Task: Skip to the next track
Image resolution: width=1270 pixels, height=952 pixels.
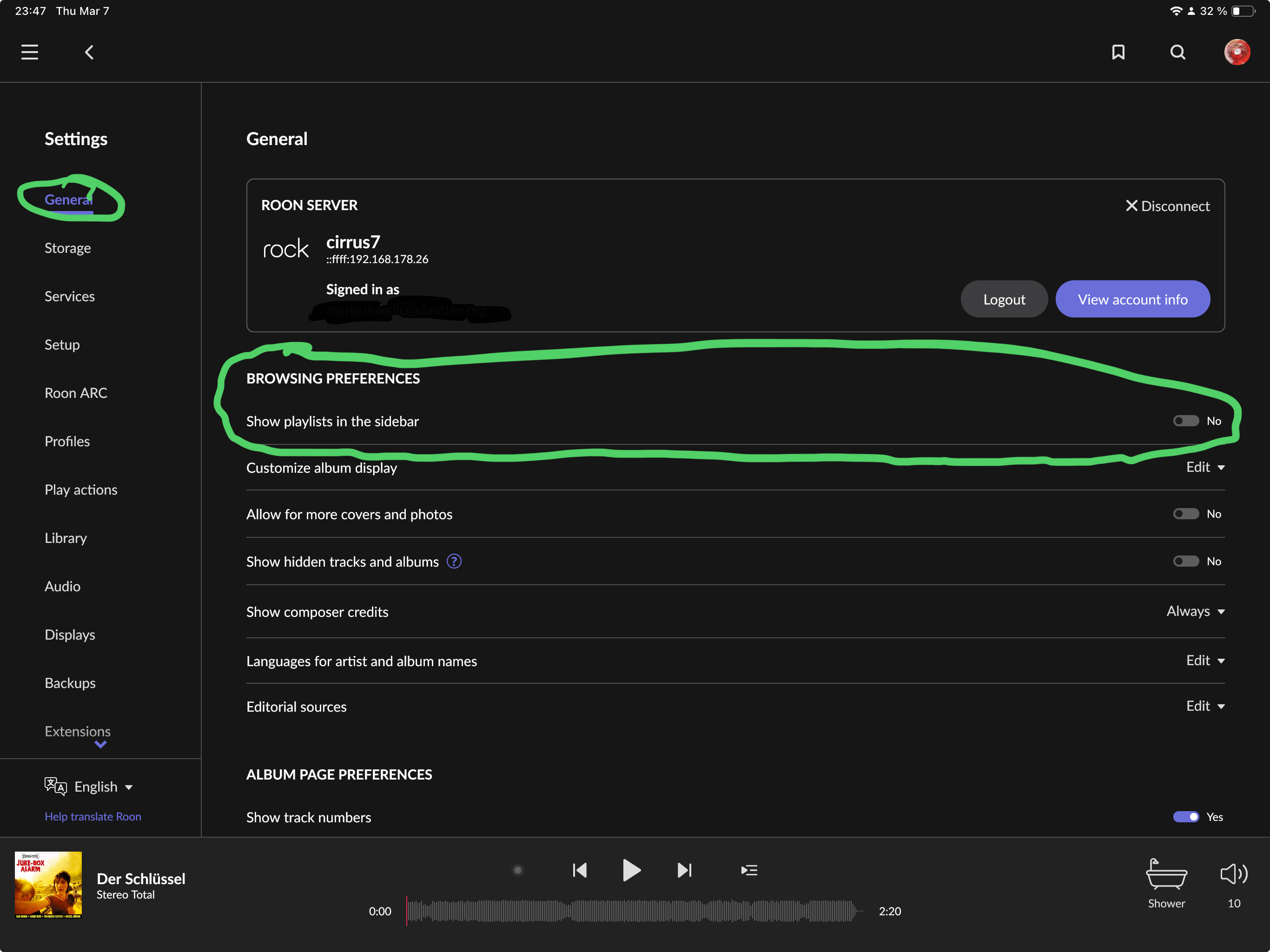Action: click(684, 870)
